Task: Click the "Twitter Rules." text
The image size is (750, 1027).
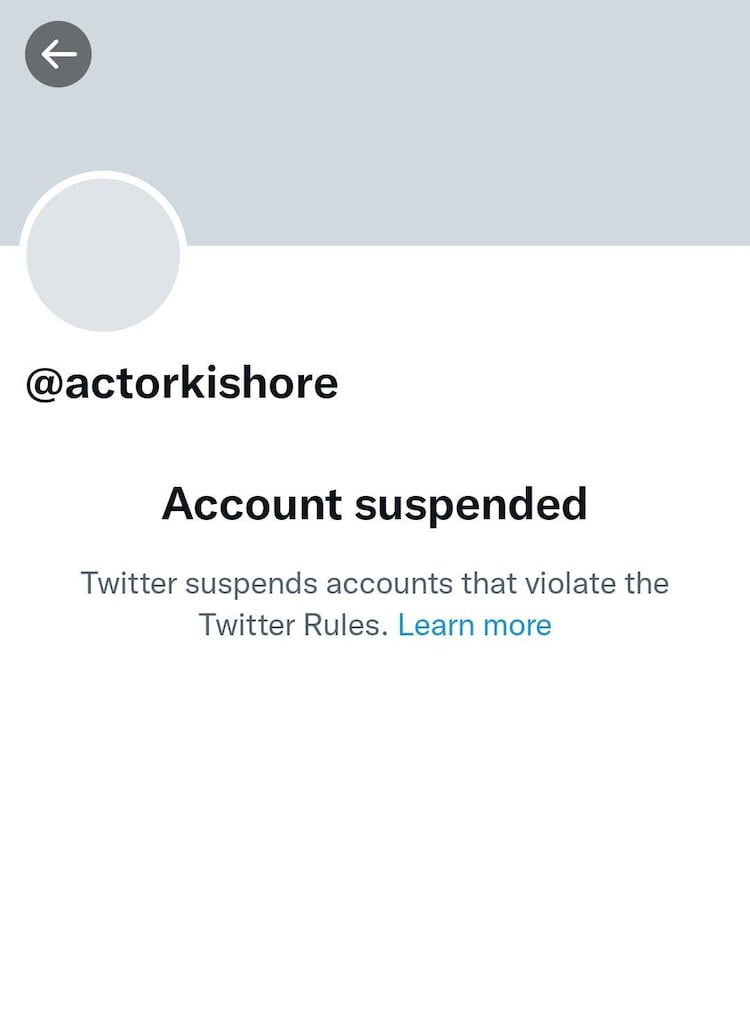Action: (x=292, y=625)
